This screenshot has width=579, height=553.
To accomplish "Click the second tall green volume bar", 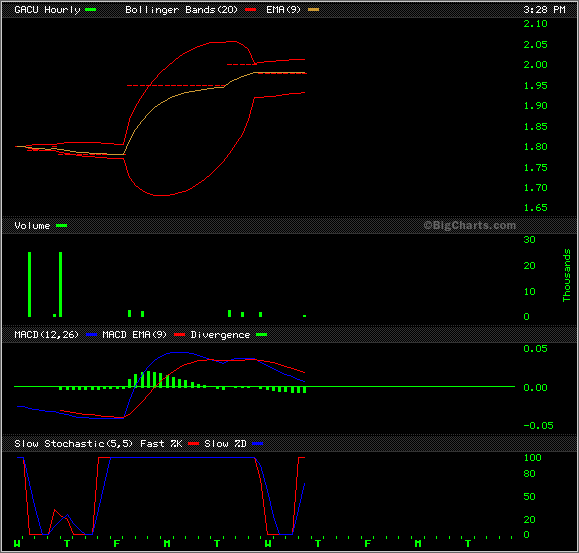I will click(x=61, y=284).
